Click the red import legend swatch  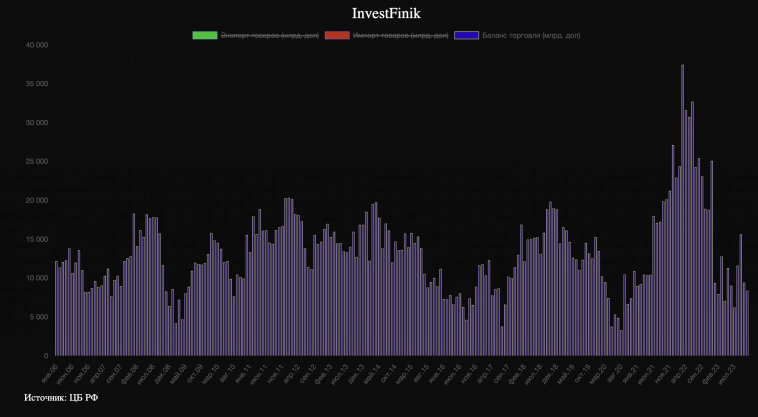click(337, 35)
